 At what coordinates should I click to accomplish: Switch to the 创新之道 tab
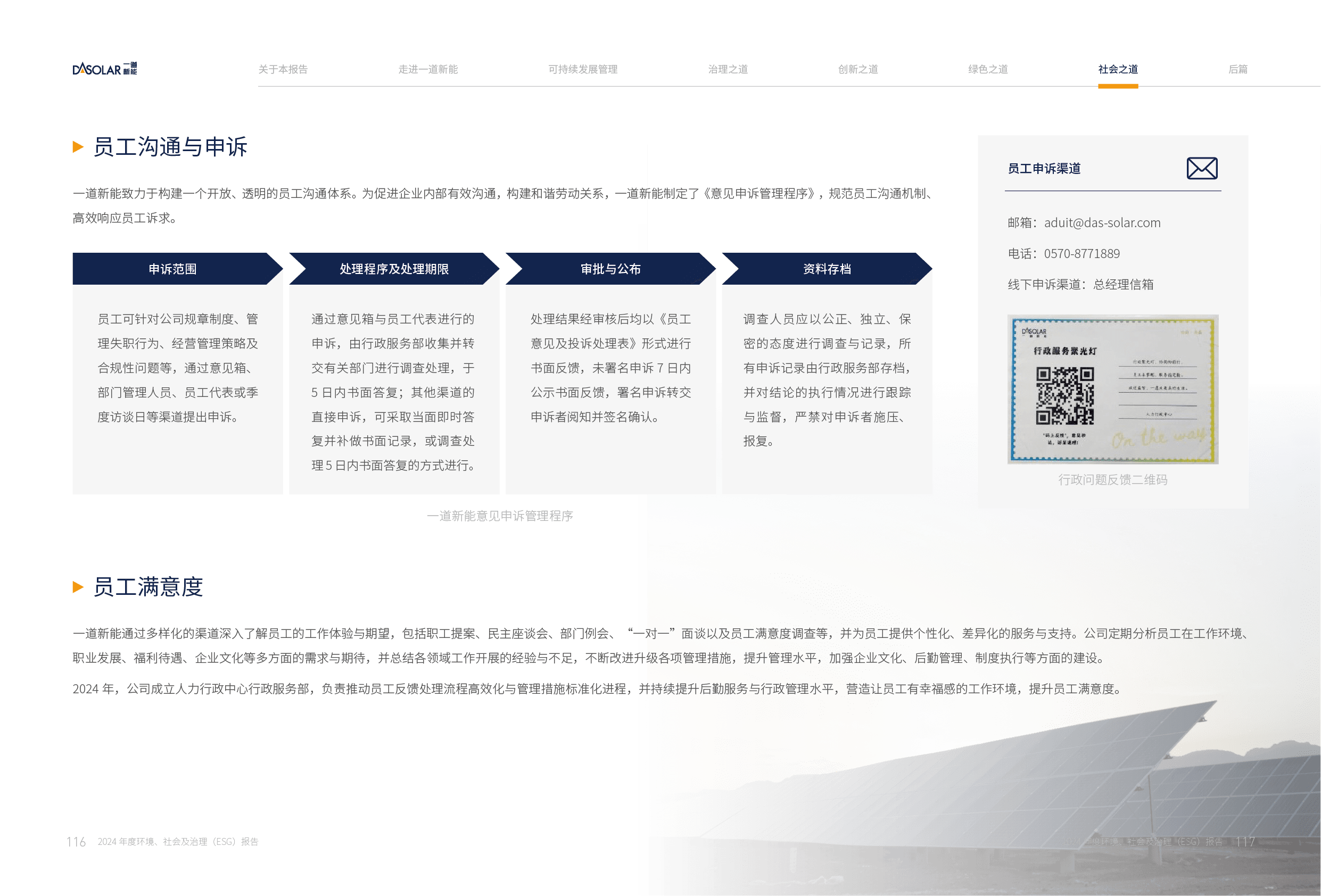click(x=858, y=69)
